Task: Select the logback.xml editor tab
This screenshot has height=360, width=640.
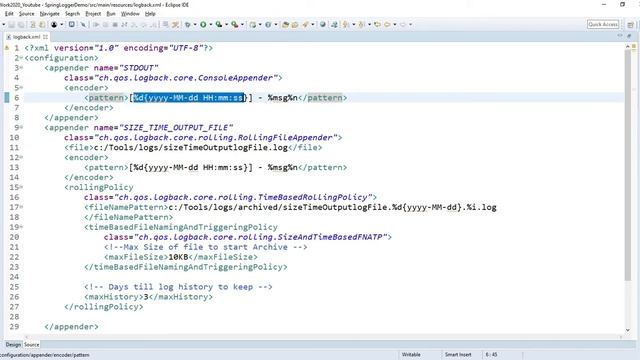Action: (26, 37)
